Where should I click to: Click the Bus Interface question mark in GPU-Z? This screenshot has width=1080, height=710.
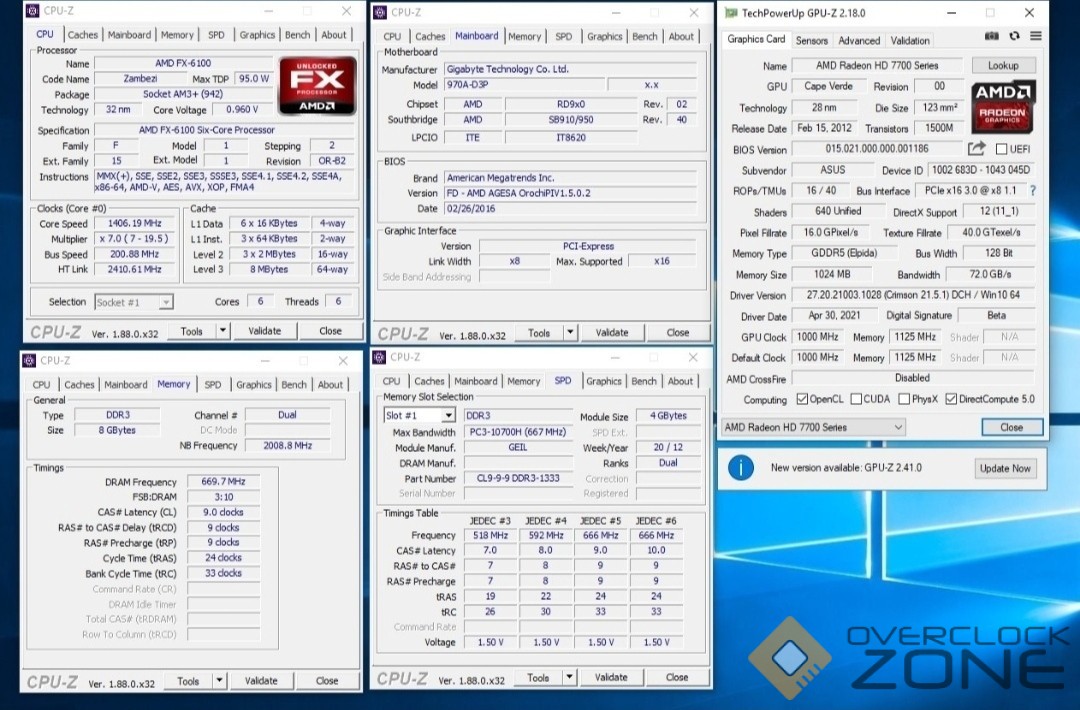(1032, 191)
